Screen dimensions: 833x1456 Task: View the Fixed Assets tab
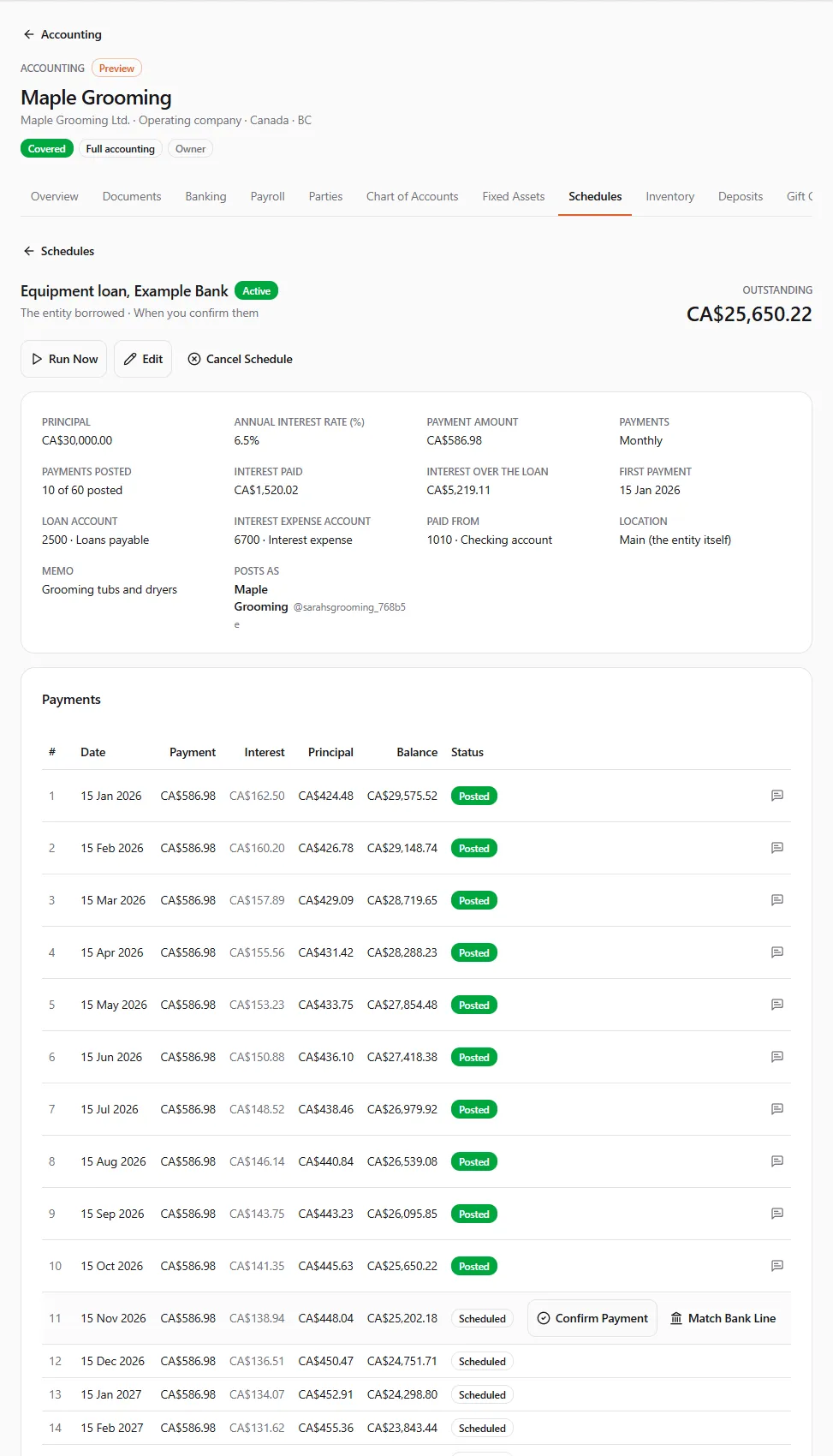point(514,196)
